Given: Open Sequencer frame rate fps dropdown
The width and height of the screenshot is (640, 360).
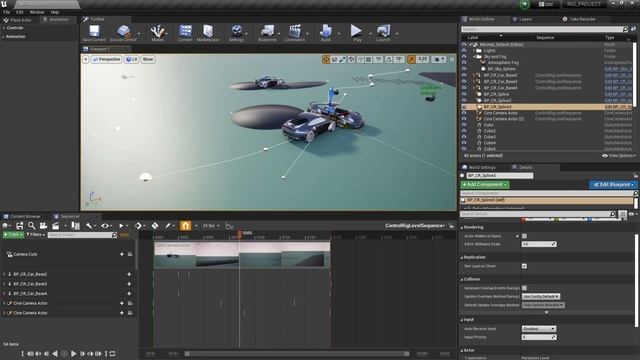Looking at the screenshot, I should tap(210, 226).
